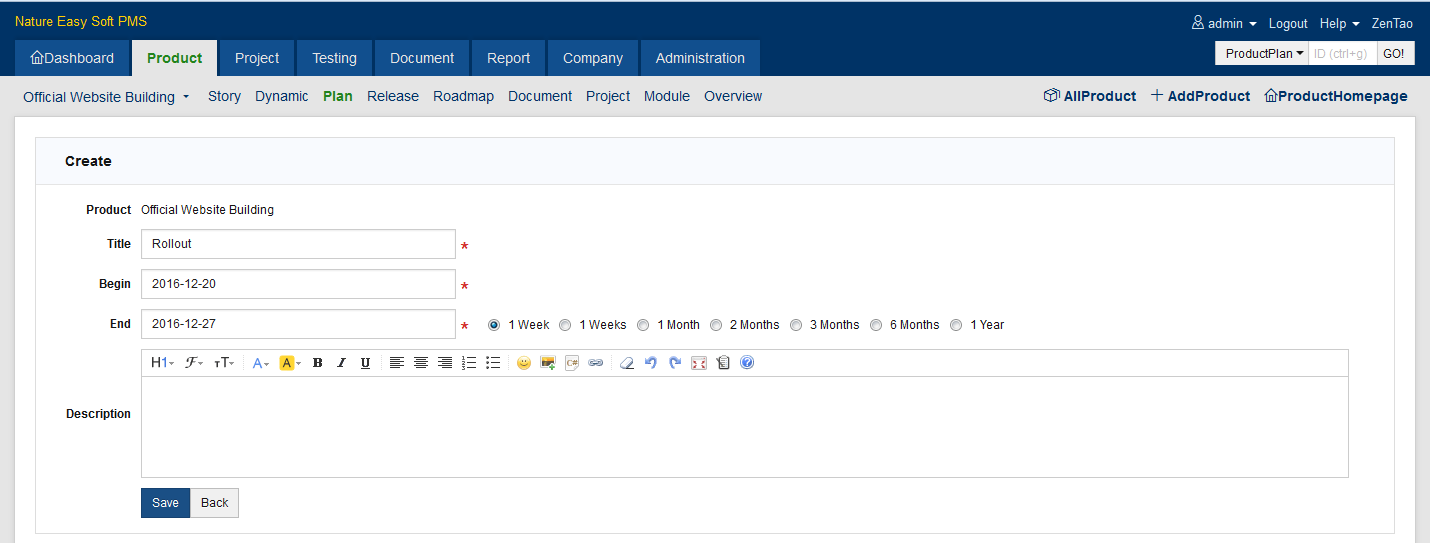Viewport: 1430px width, 543px height.
Task: Click the insert image icon
Action: coord(547,363)
